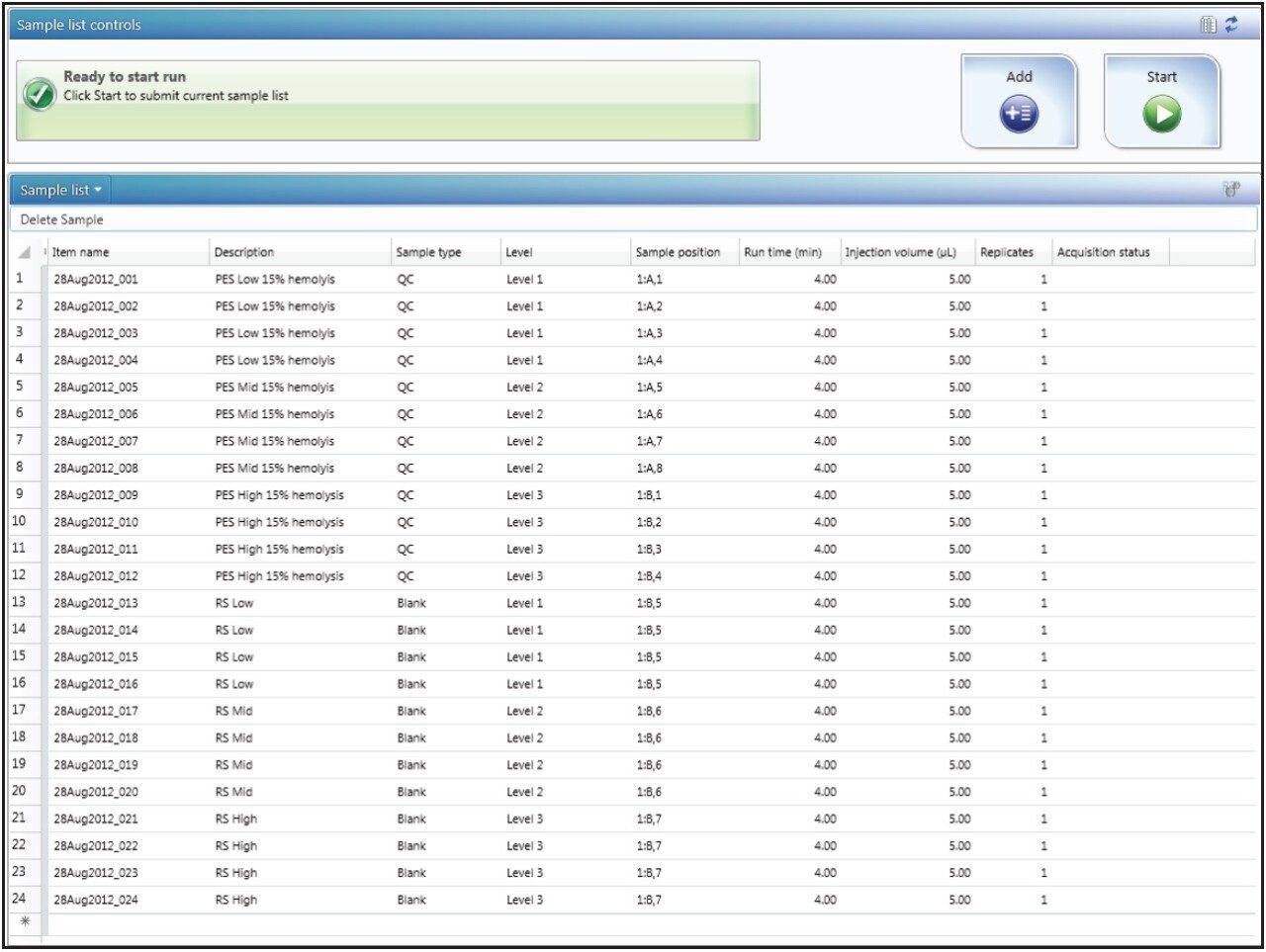This screenshot has width=1266, height=952.
Task: Click sample position 1:A,8
Action: [650, 469]
